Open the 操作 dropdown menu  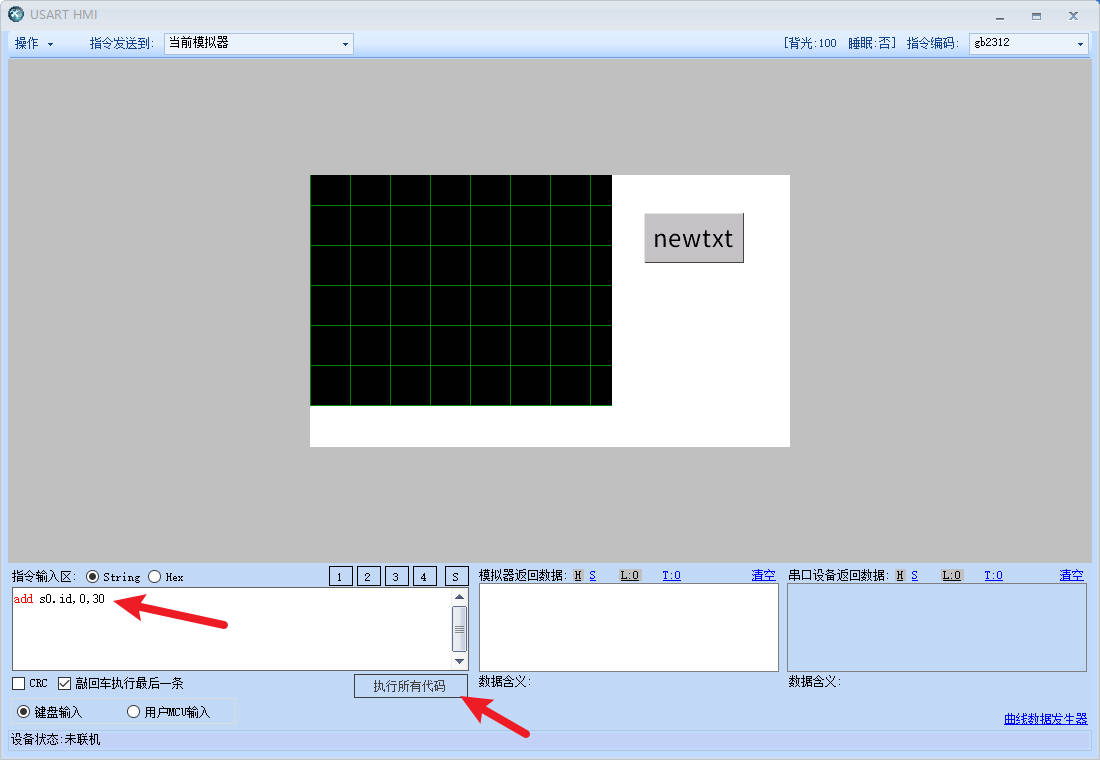coord(34,44)
